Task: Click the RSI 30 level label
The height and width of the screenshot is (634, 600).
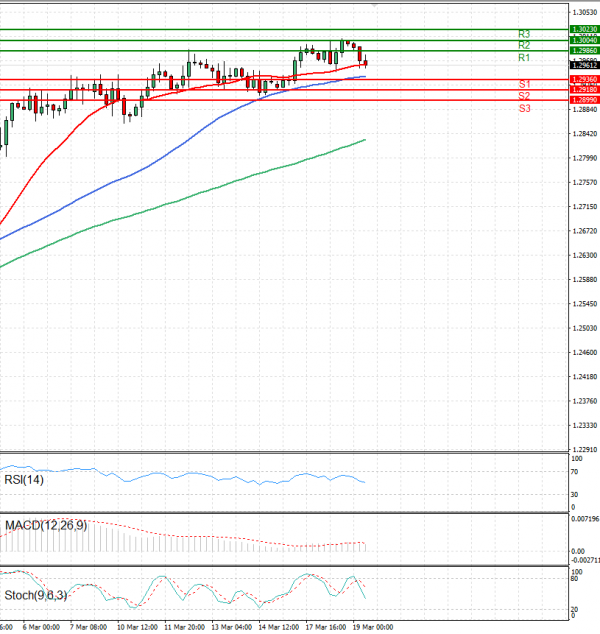Action: 574,495
